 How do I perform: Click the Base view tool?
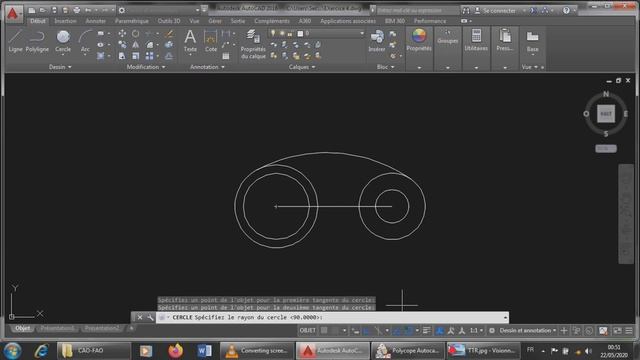coord(532,41)
